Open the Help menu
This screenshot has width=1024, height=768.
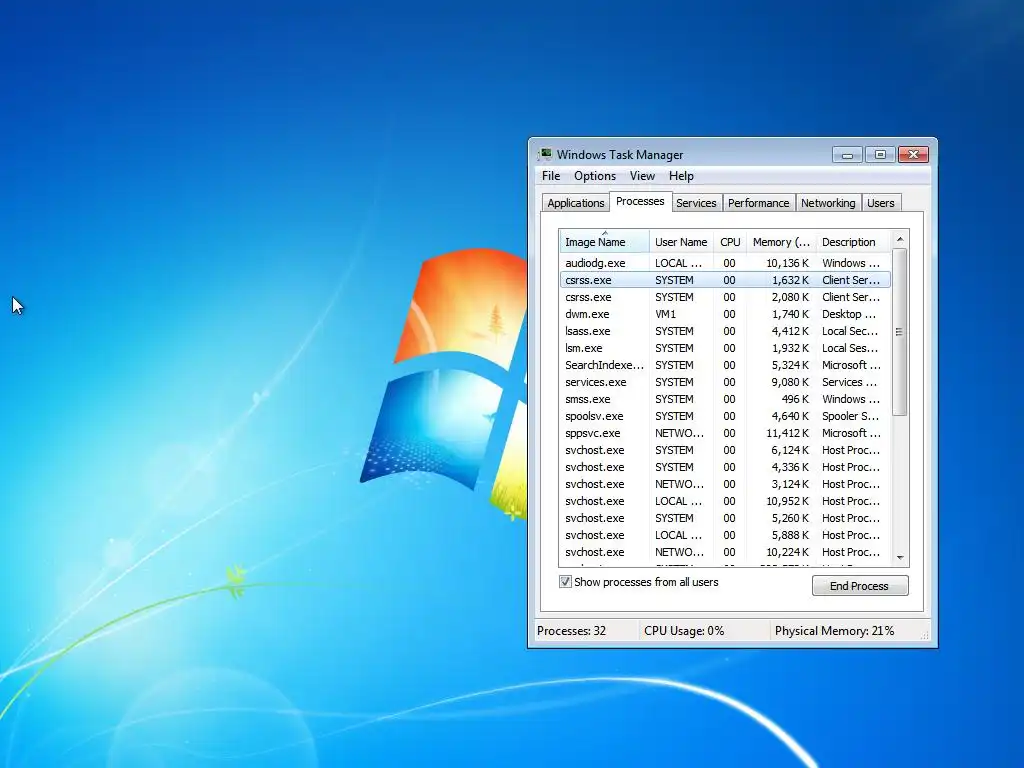pos(681,176)
